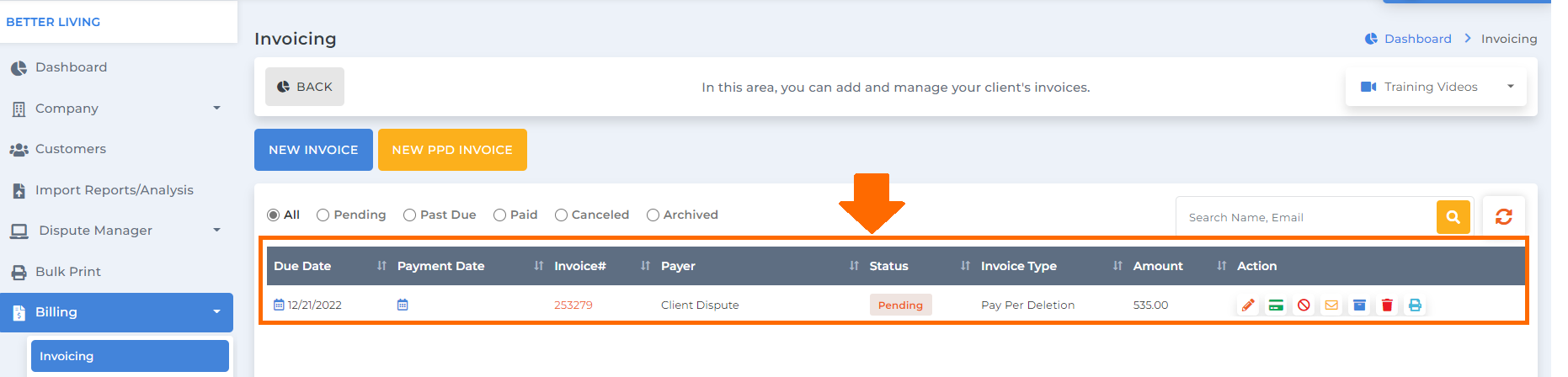Cancel the invoice using the ban icon
This screenshot has height=377, width=1568.
[x=1304, y=305]
